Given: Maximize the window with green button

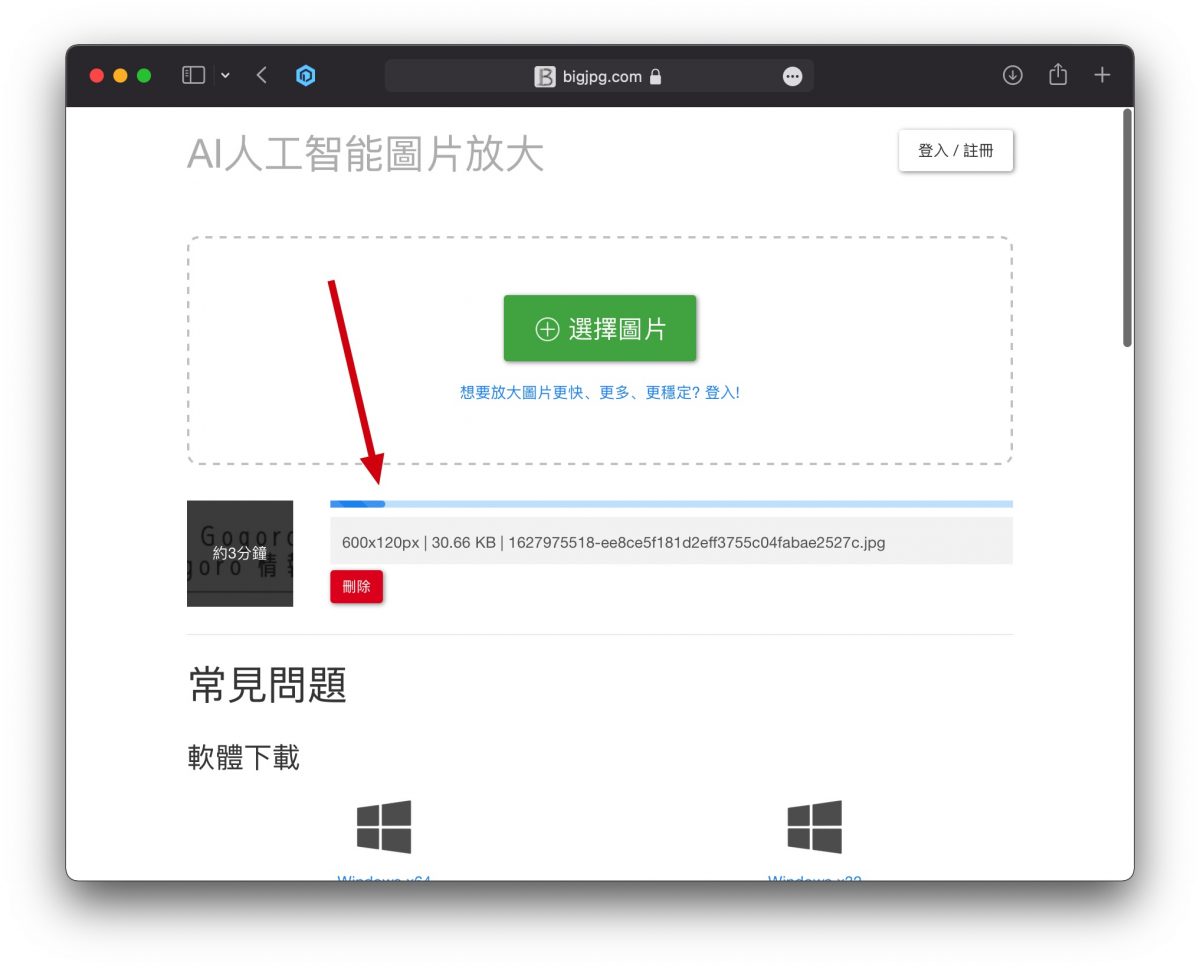Looking at the screenshot, I should [144, 76].
